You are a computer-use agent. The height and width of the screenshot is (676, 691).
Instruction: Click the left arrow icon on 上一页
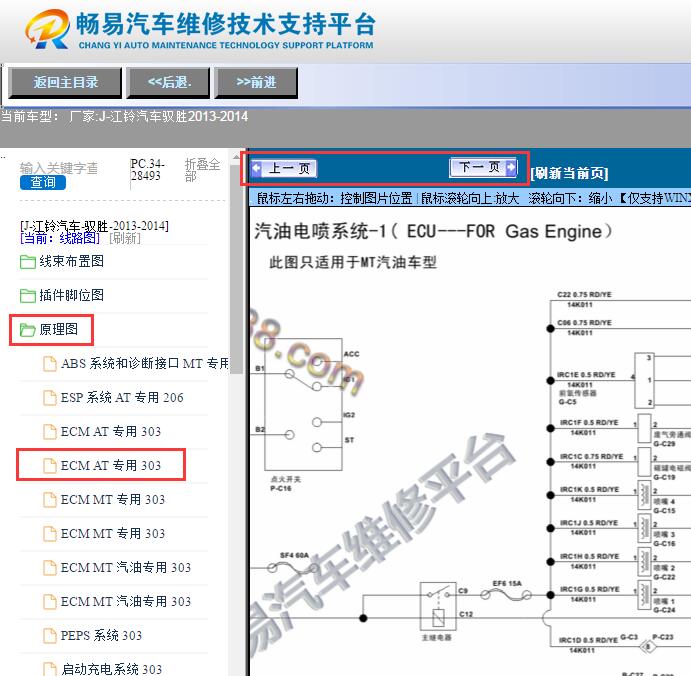pos(256,168)
